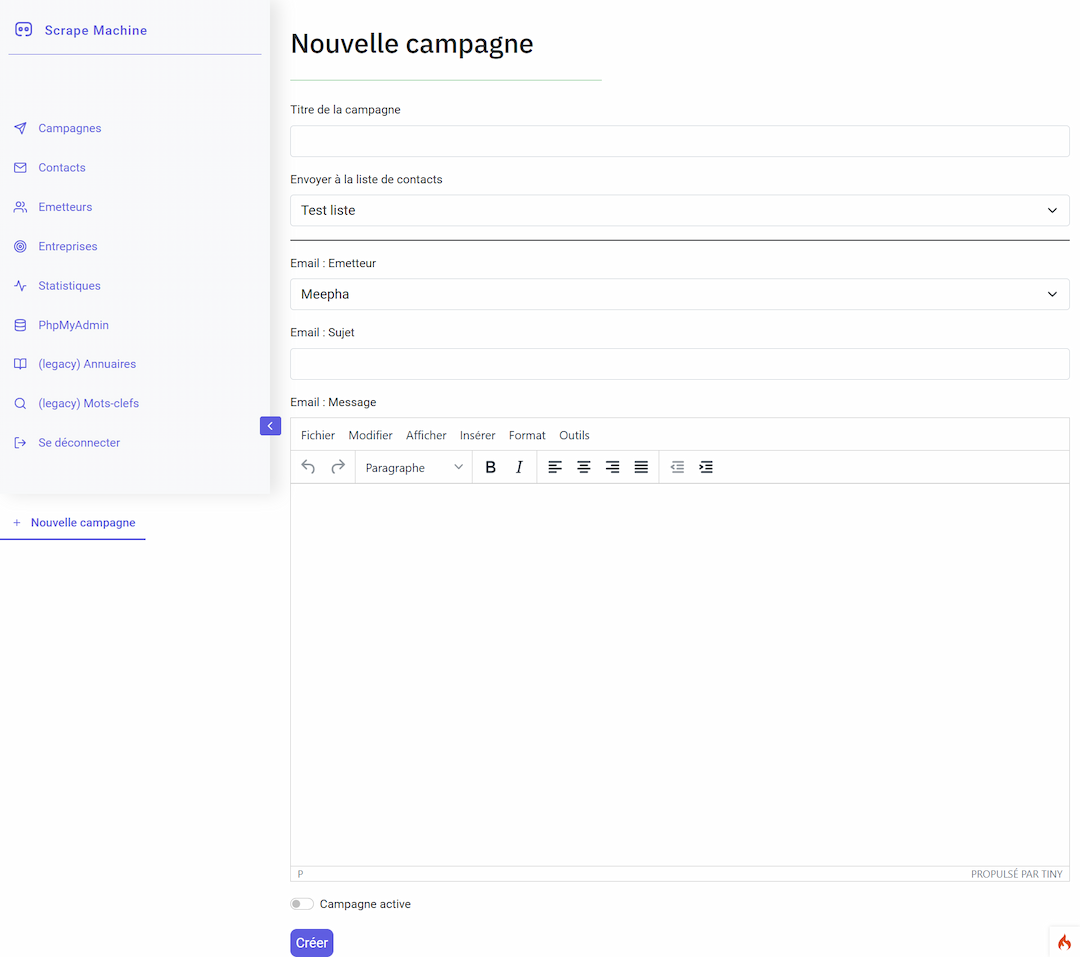
Task: Click the plus icon beside Nouvelle campagne
Action: (17, 523)
